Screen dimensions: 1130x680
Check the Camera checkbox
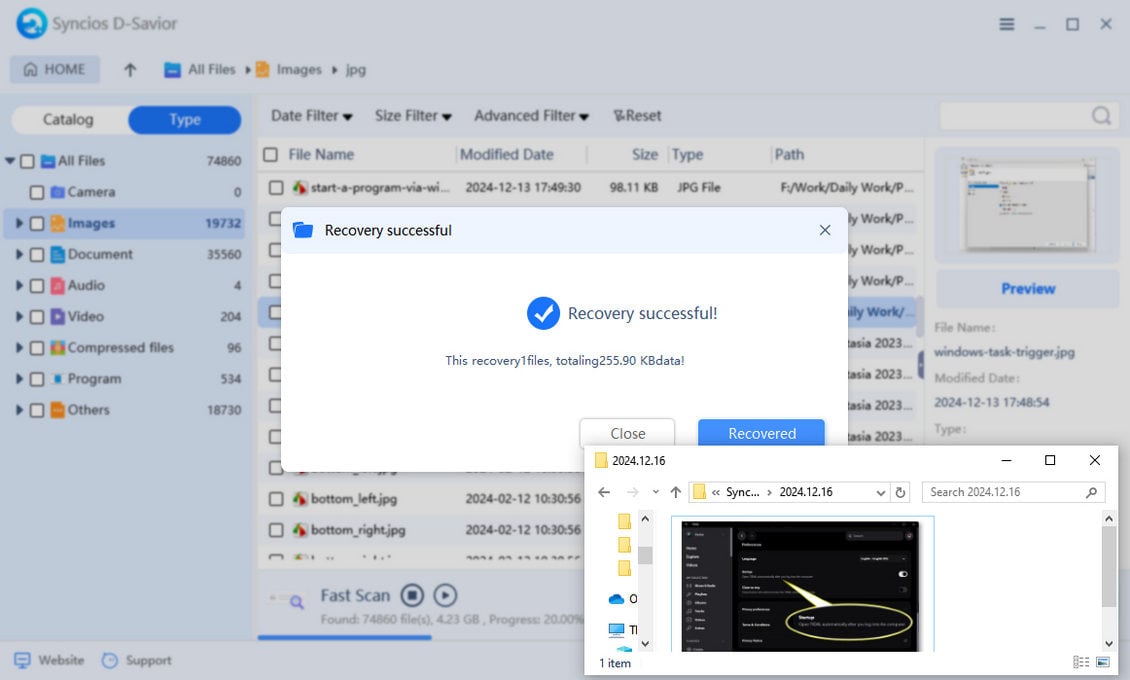[x=37, y=192]
